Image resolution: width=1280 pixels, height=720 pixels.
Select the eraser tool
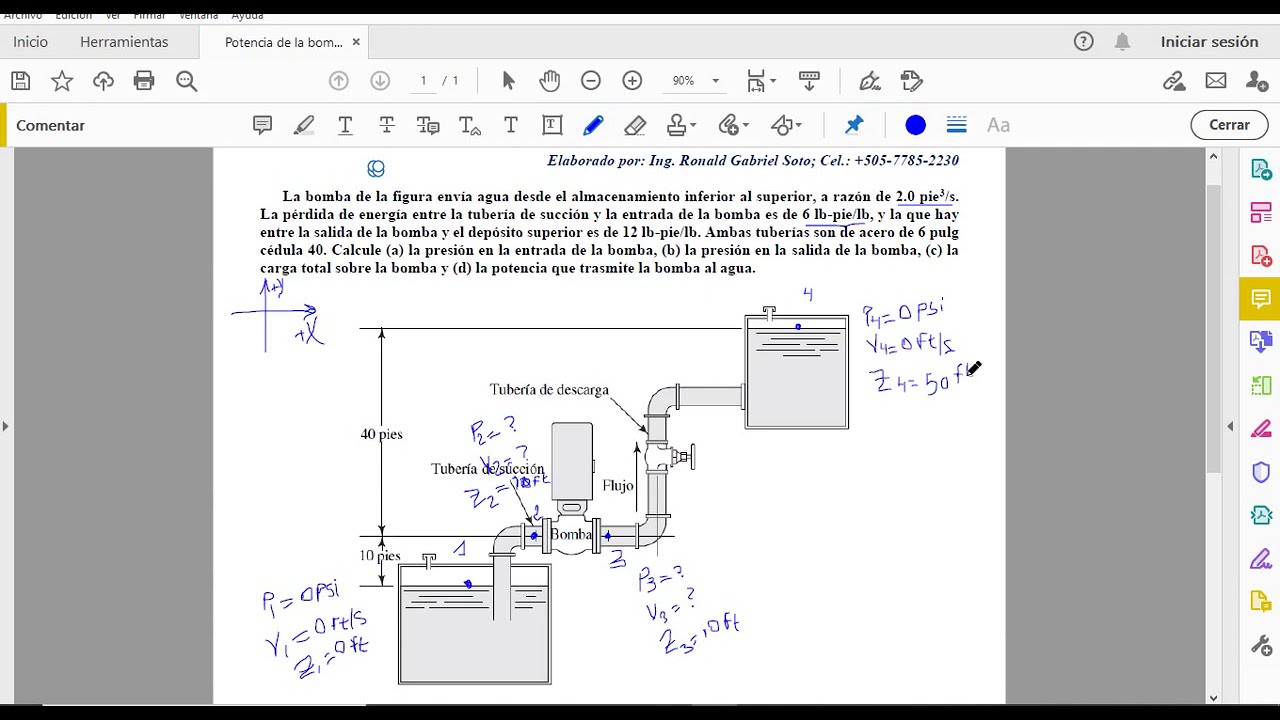pyautogui.click(x=635, y=125)
